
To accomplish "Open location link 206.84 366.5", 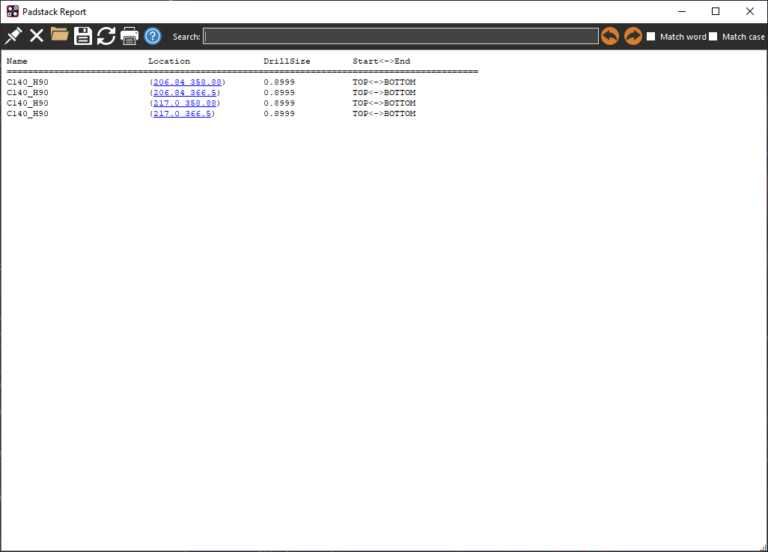I will (x=184, y=92).
